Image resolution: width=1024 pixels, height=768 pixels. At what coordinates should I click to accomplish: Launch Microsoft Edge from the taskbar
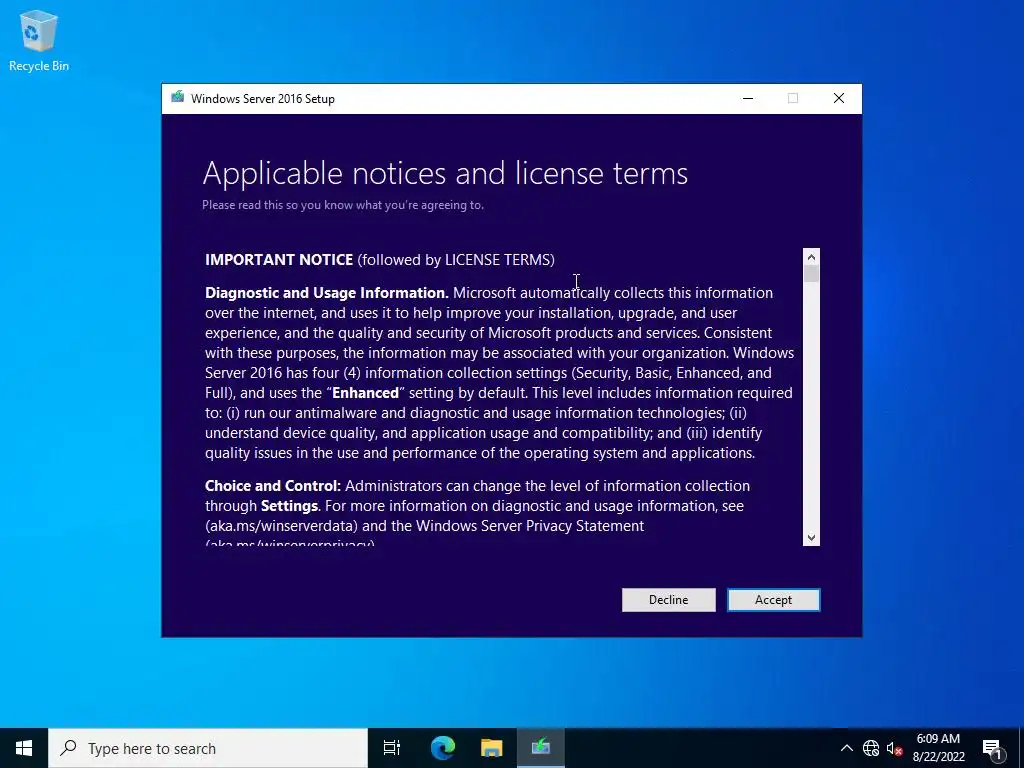pyautogui.click(x=442, y=748)
